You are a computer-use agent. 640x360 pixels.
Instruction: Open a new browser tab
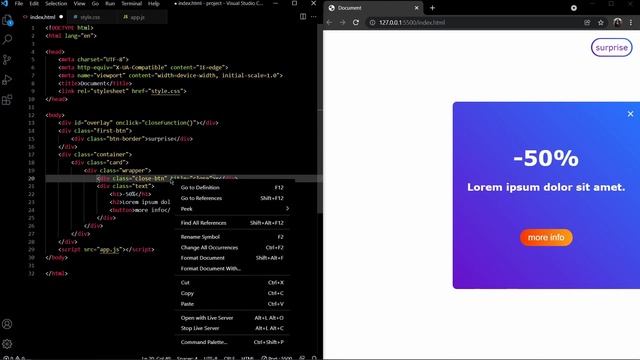[x=432, y=8]
